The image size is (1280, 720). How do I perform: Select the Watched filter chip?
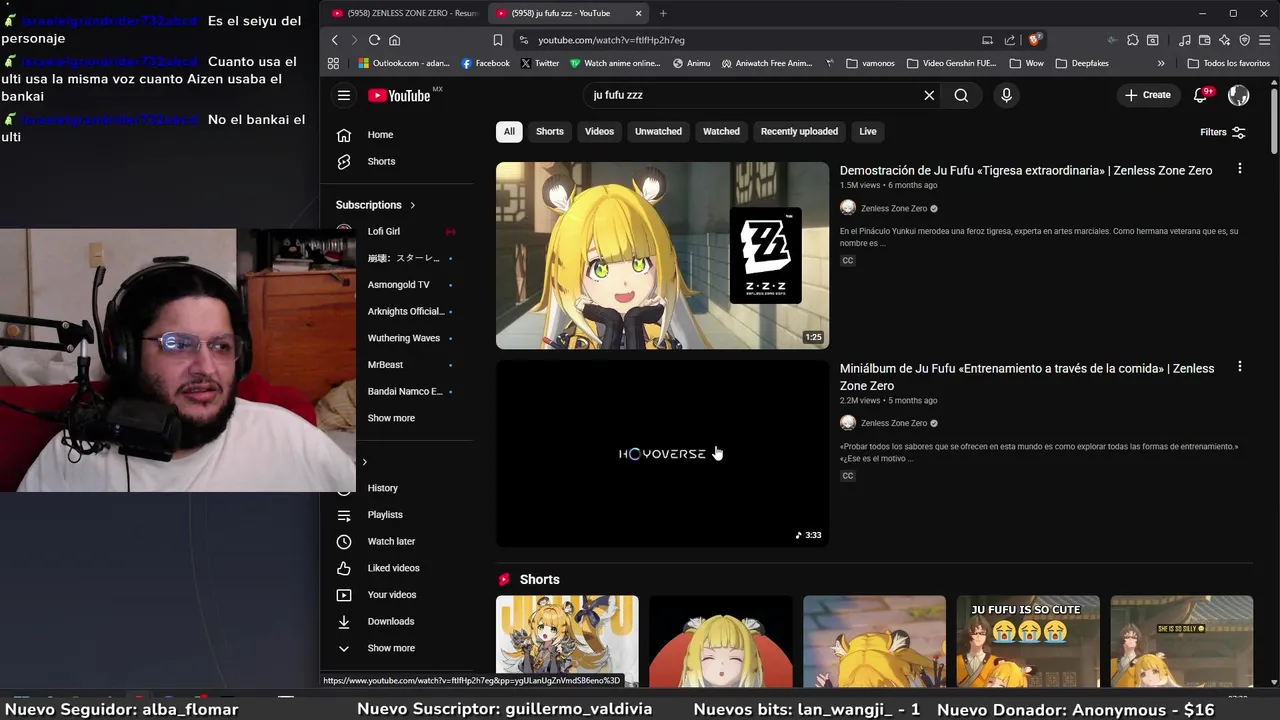pos(721,131)
